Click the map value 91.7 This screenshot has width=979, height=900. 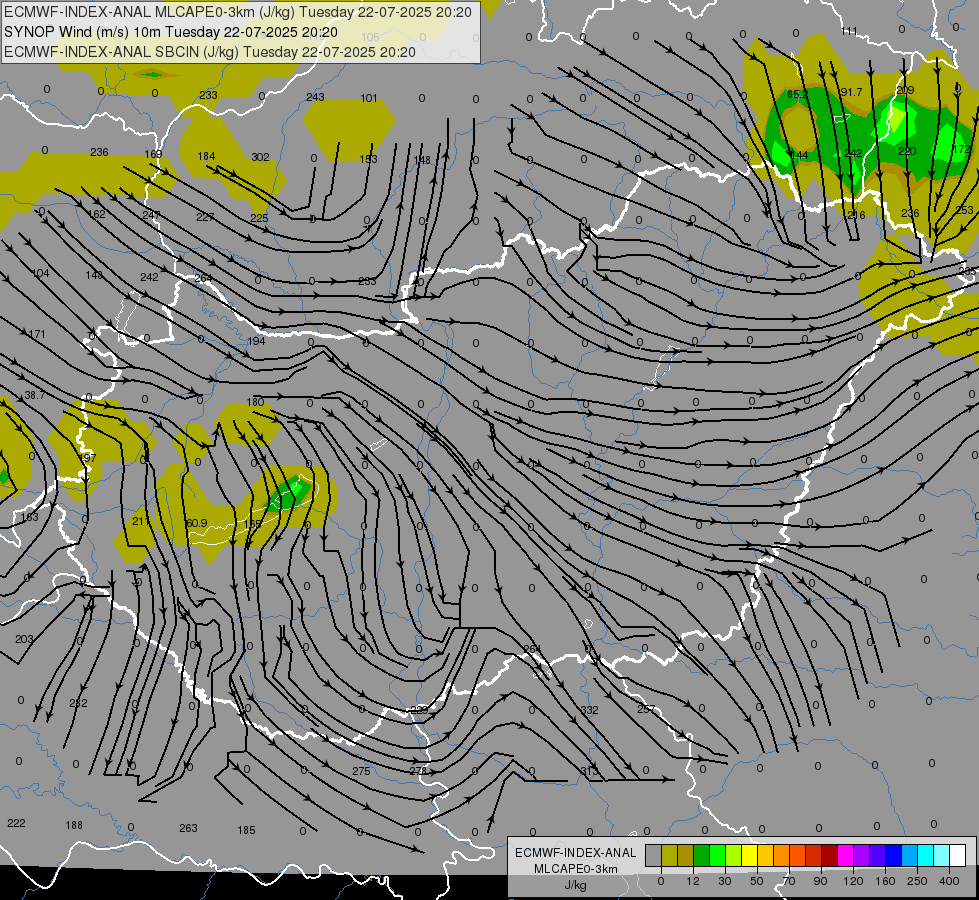(851, 92)
